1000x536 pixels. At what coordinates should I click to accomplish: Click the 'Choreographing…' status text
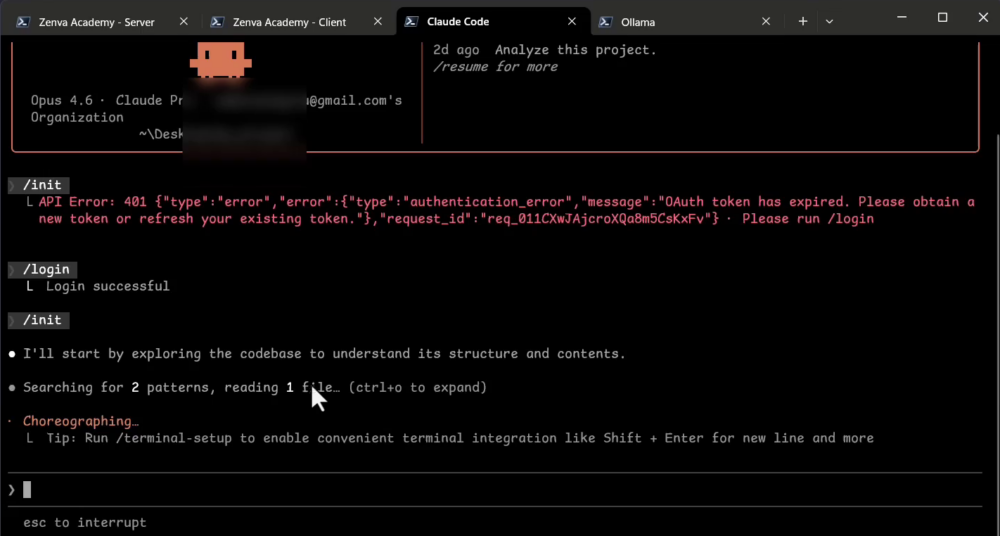[81, 421]
